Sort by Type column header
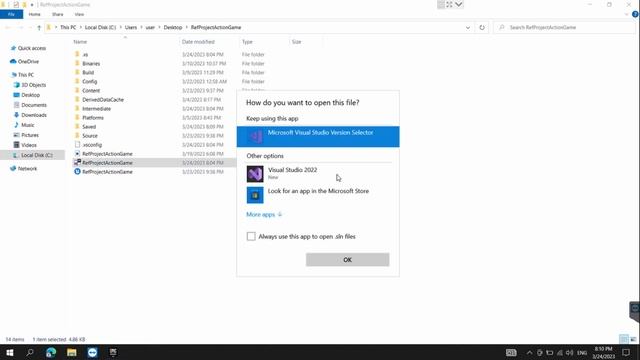This screenshot has height=360, width=640. point(247,42)
